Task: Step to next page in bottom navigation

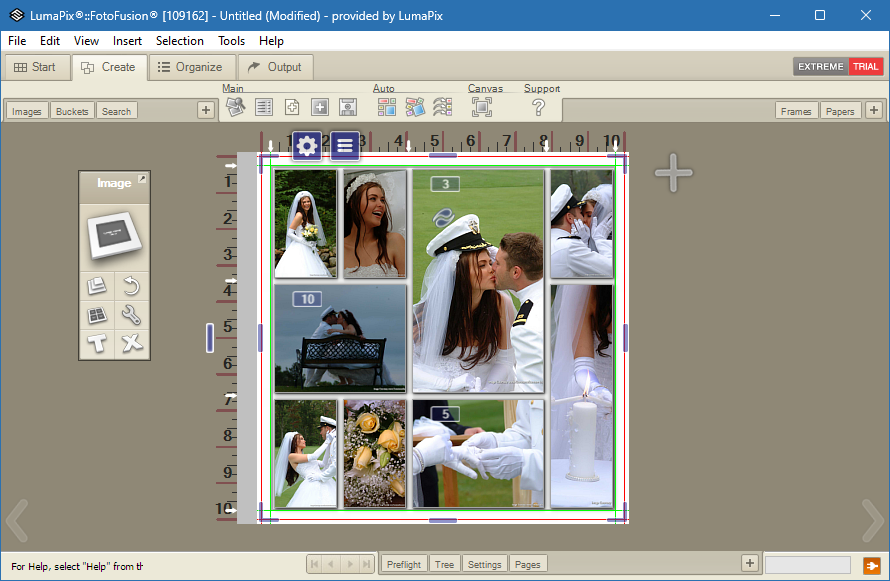Action: coord(350,564)
